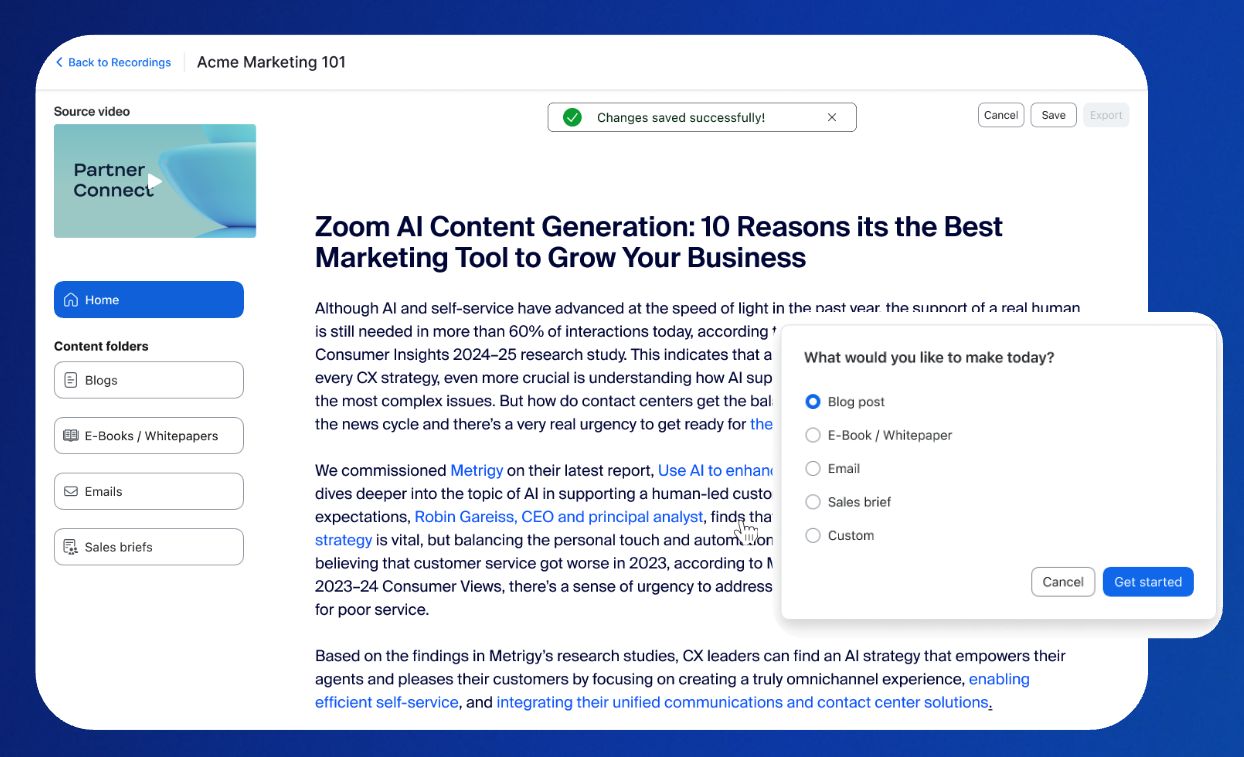Save the document
Screen dimensions: 1244x757
(1053, 115)
